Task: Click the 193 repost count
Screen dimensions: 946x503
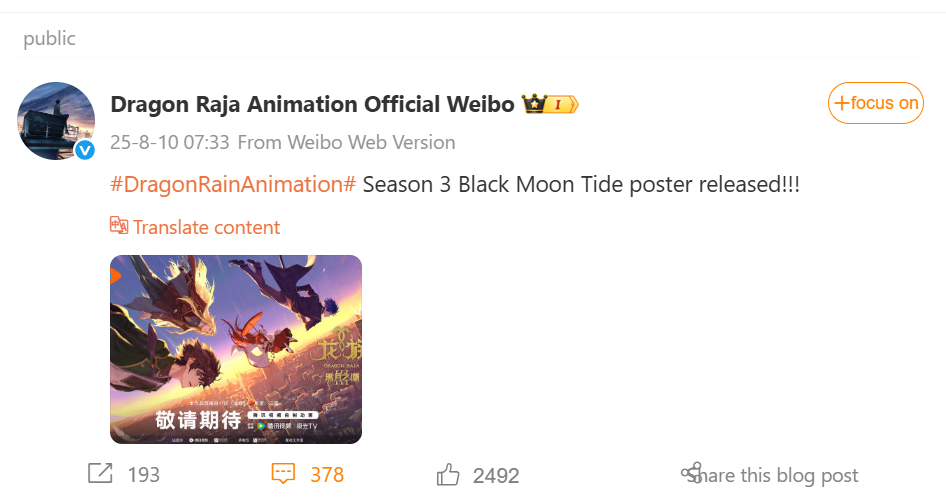Action: coord(144,475)
